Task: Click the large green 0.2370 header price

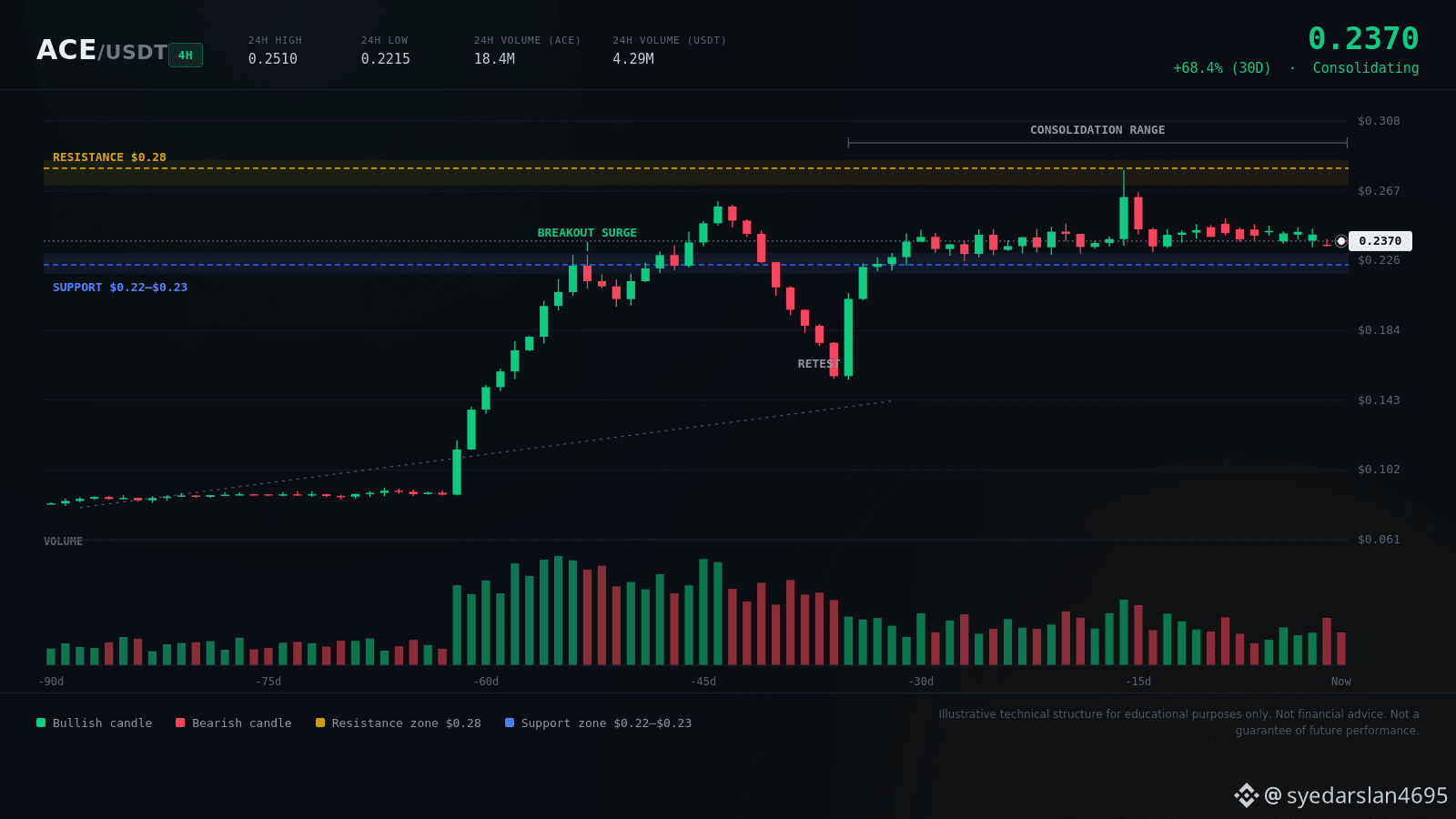Action: tap(1363, 38)
